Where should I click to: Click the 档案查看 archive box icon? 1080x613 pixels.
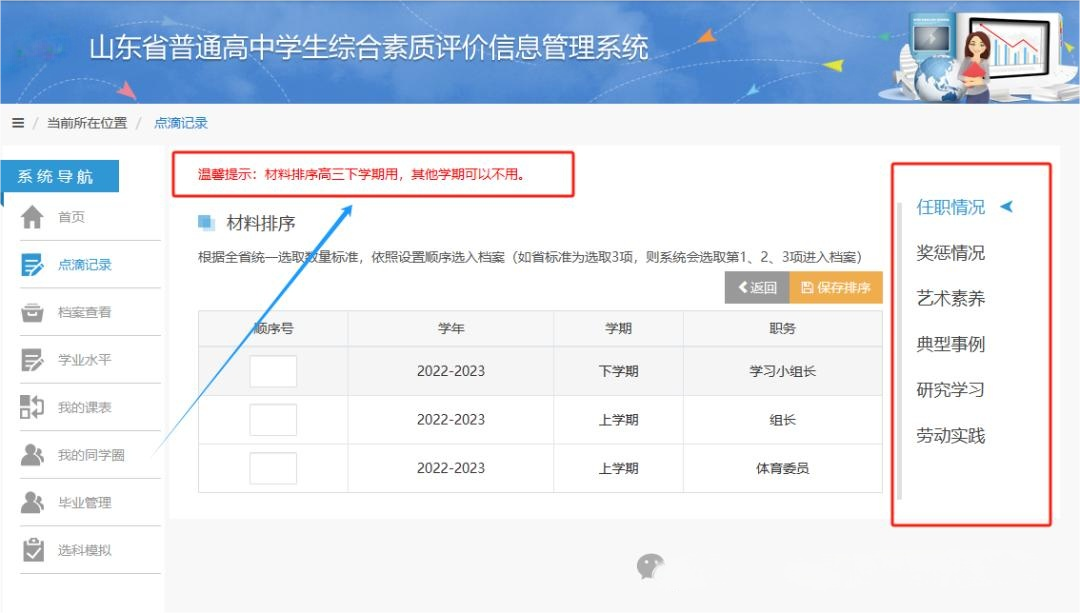(x=33, y=312)
